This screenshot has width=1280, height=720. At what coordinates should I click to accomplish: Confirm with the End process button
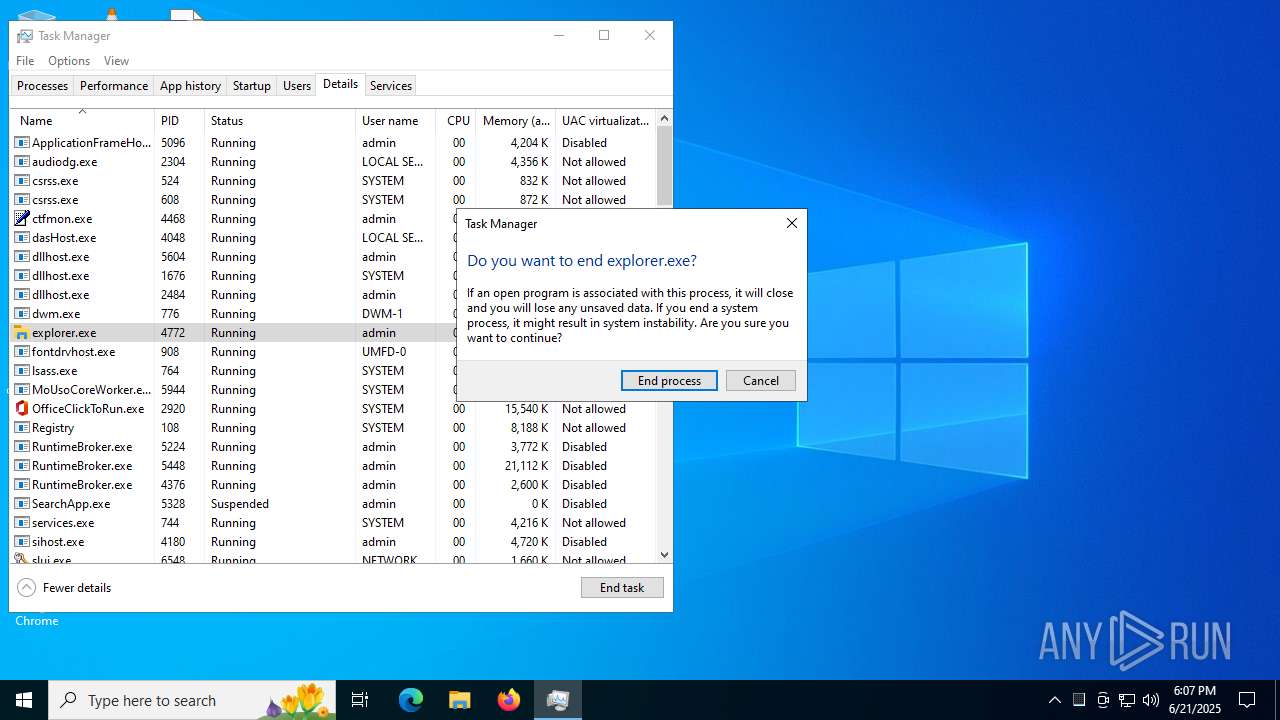click(669, 381)
